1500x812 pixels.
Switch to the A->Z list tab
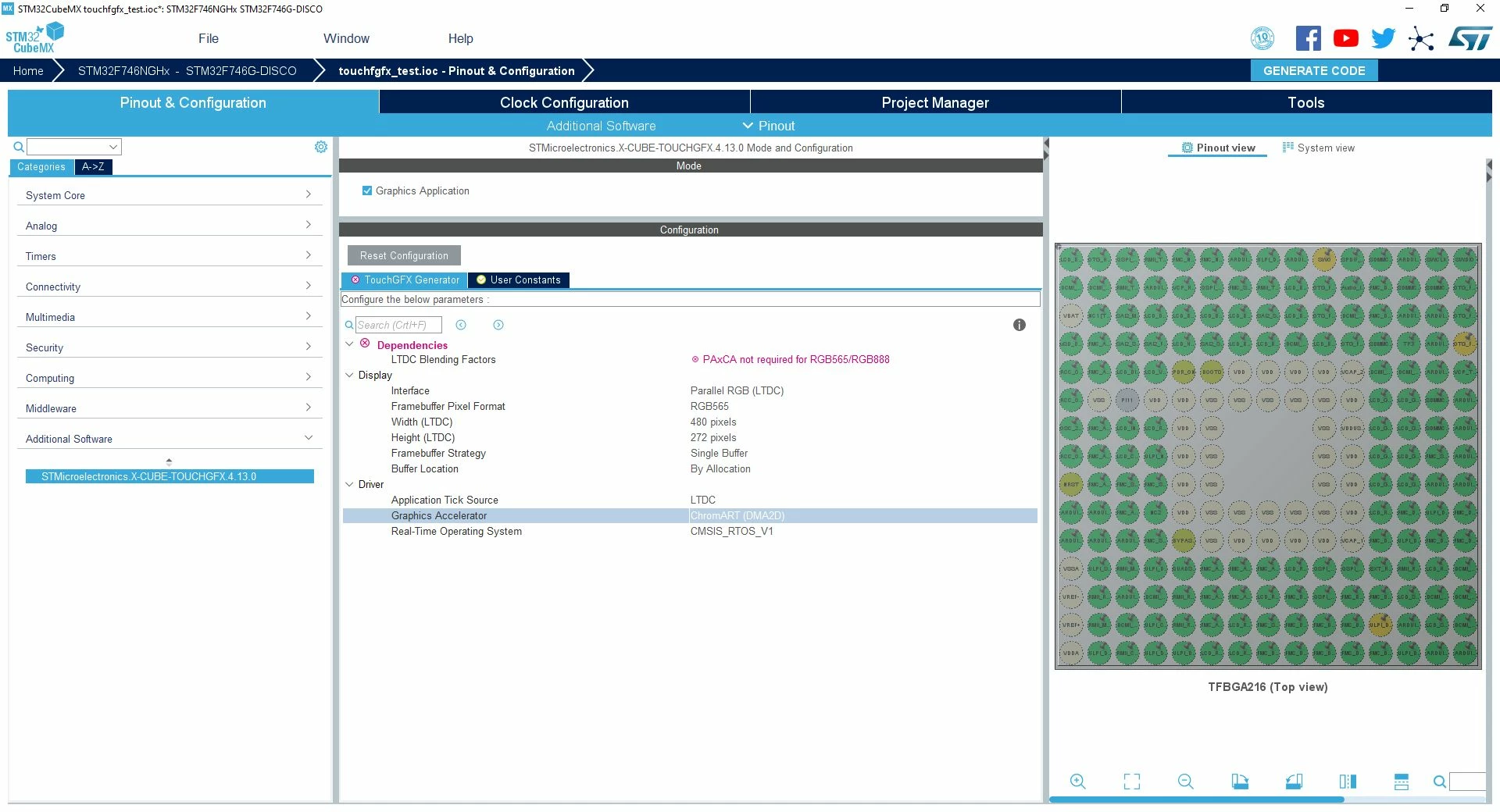point(93,167)
